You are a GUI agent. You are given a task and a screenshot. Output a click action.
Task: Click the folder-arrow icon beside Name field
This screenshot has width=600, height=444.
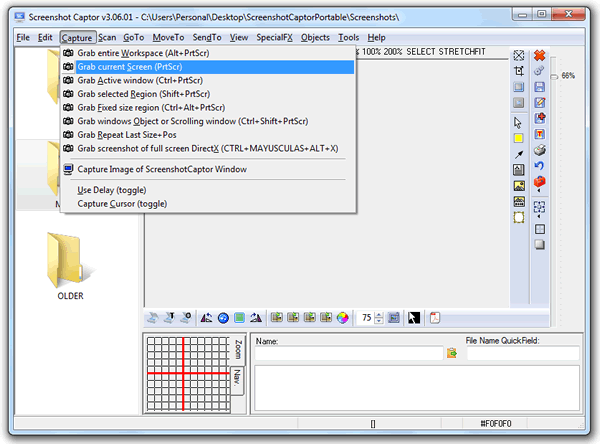click(452, 353)
